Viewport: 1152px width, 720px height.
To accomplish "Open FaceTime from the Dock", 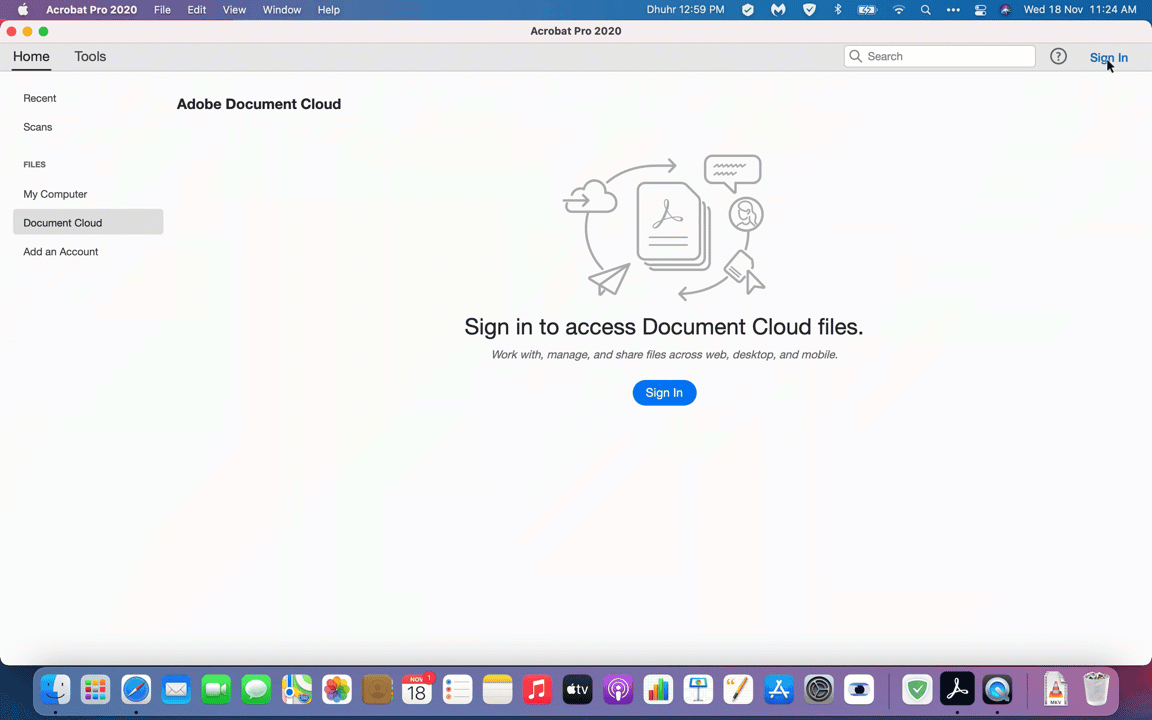I will click(x=216, y=690).
